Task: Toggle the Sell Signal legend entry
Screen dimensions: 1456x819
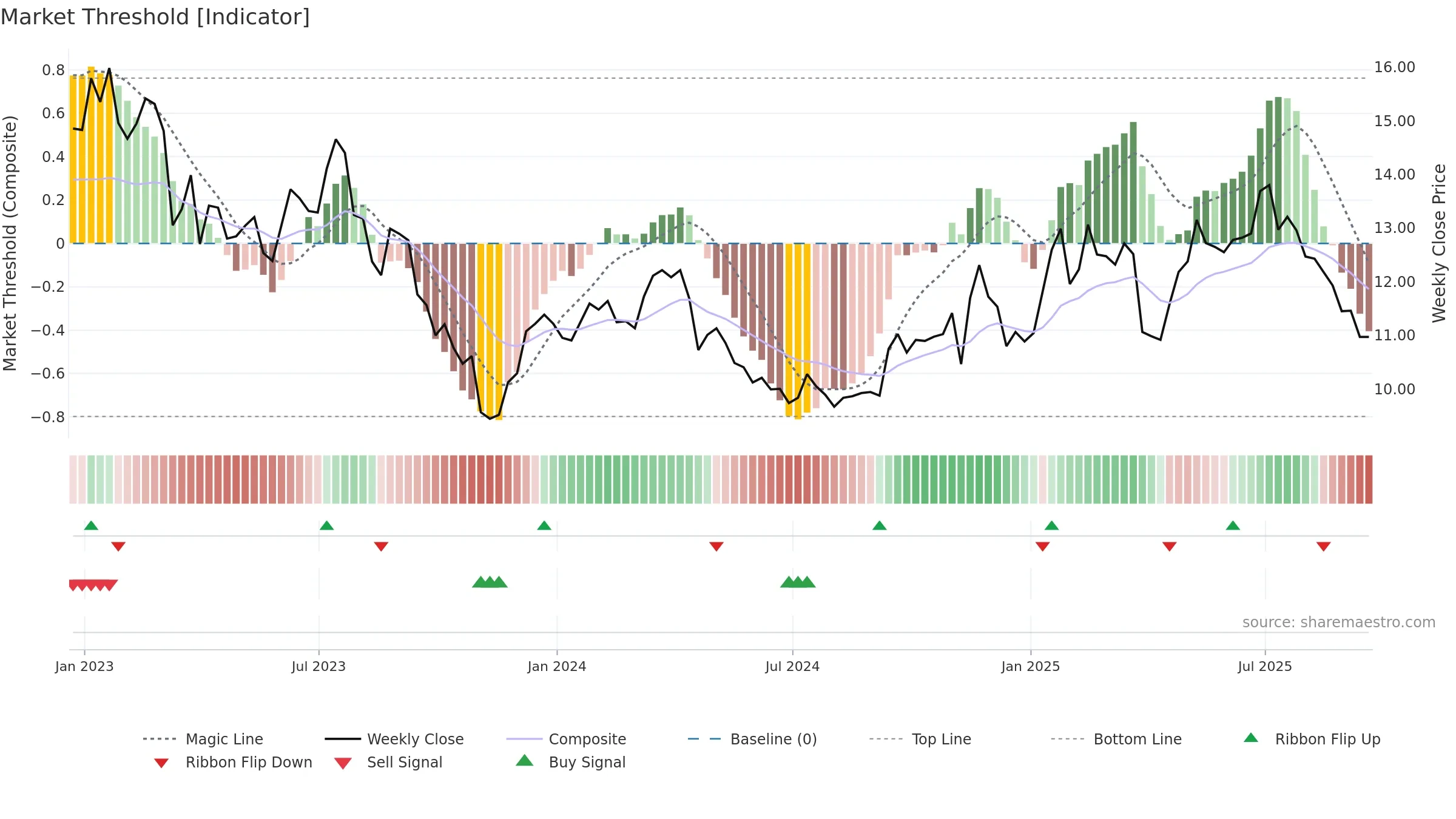Action: (x=388, y=762)
